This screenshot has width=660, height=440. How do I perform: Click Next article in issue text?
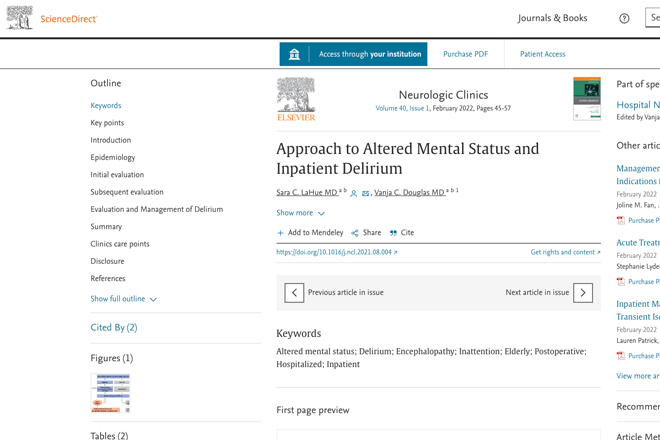[537, 292]
